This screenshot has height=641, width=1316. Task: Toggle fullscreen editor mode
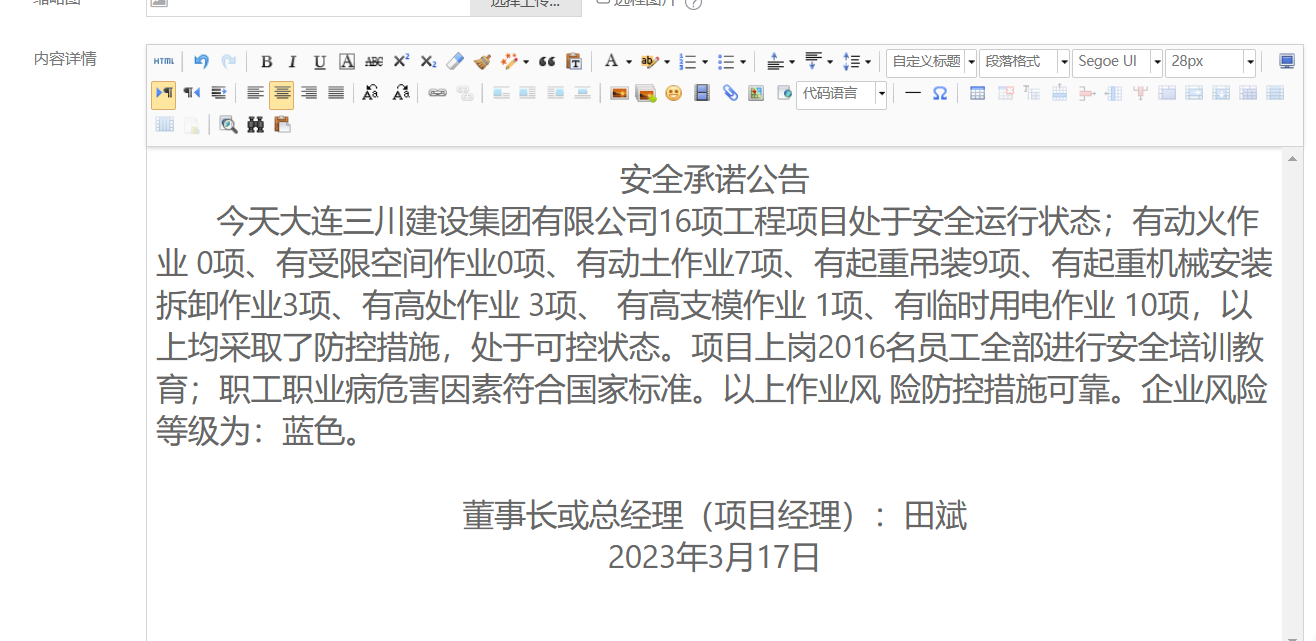1287,61
